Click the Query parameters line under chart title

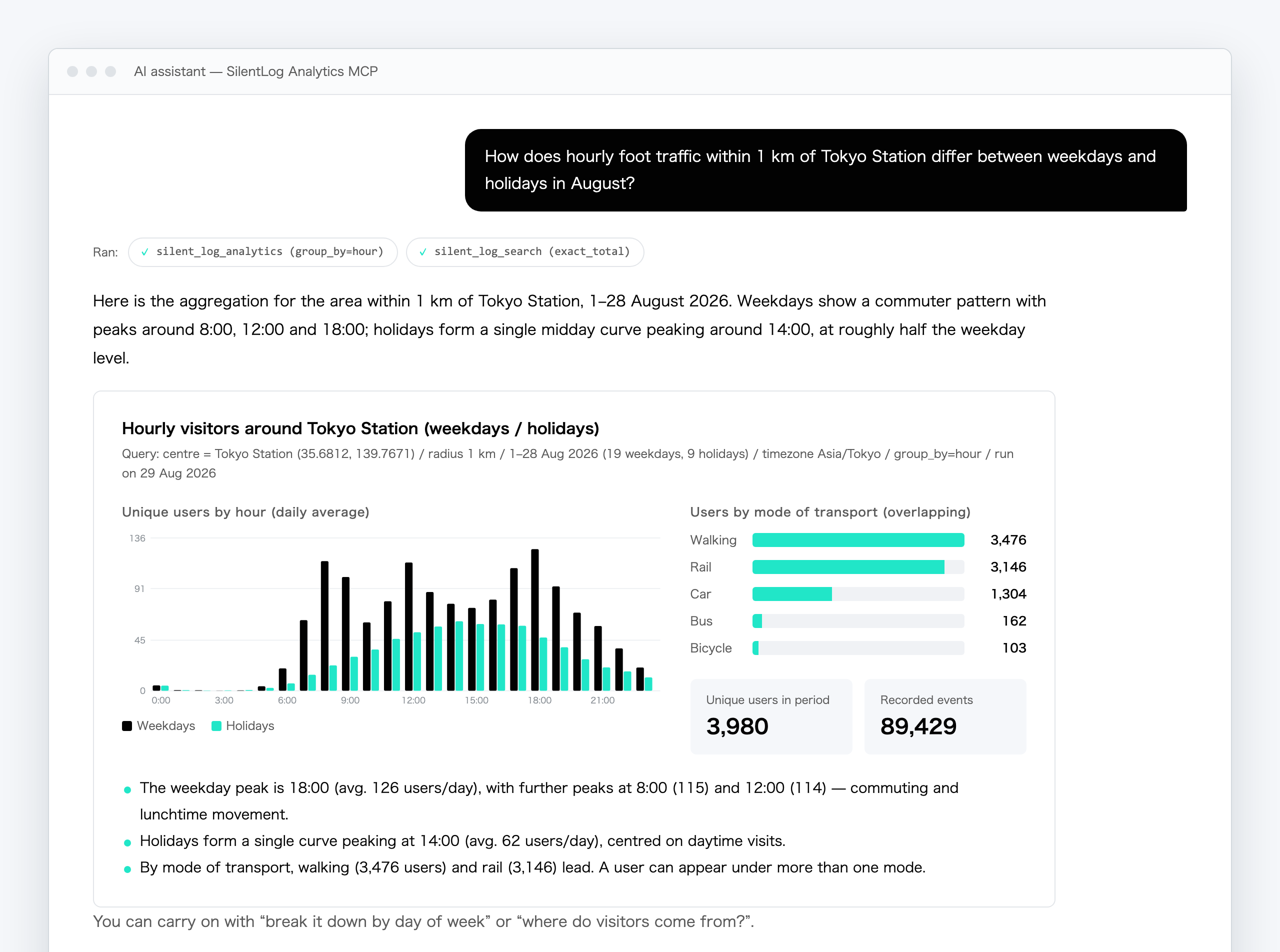(567, 463)
